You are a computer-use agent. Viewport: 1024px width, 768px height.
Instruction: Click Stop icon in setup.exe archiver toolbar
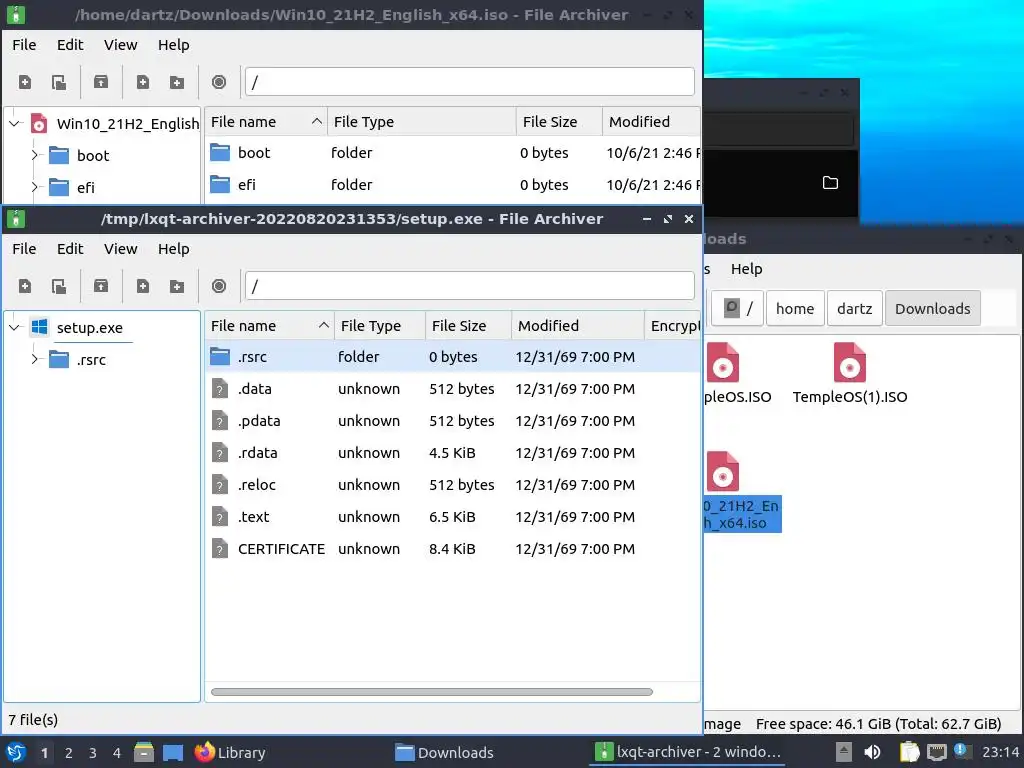219,286
